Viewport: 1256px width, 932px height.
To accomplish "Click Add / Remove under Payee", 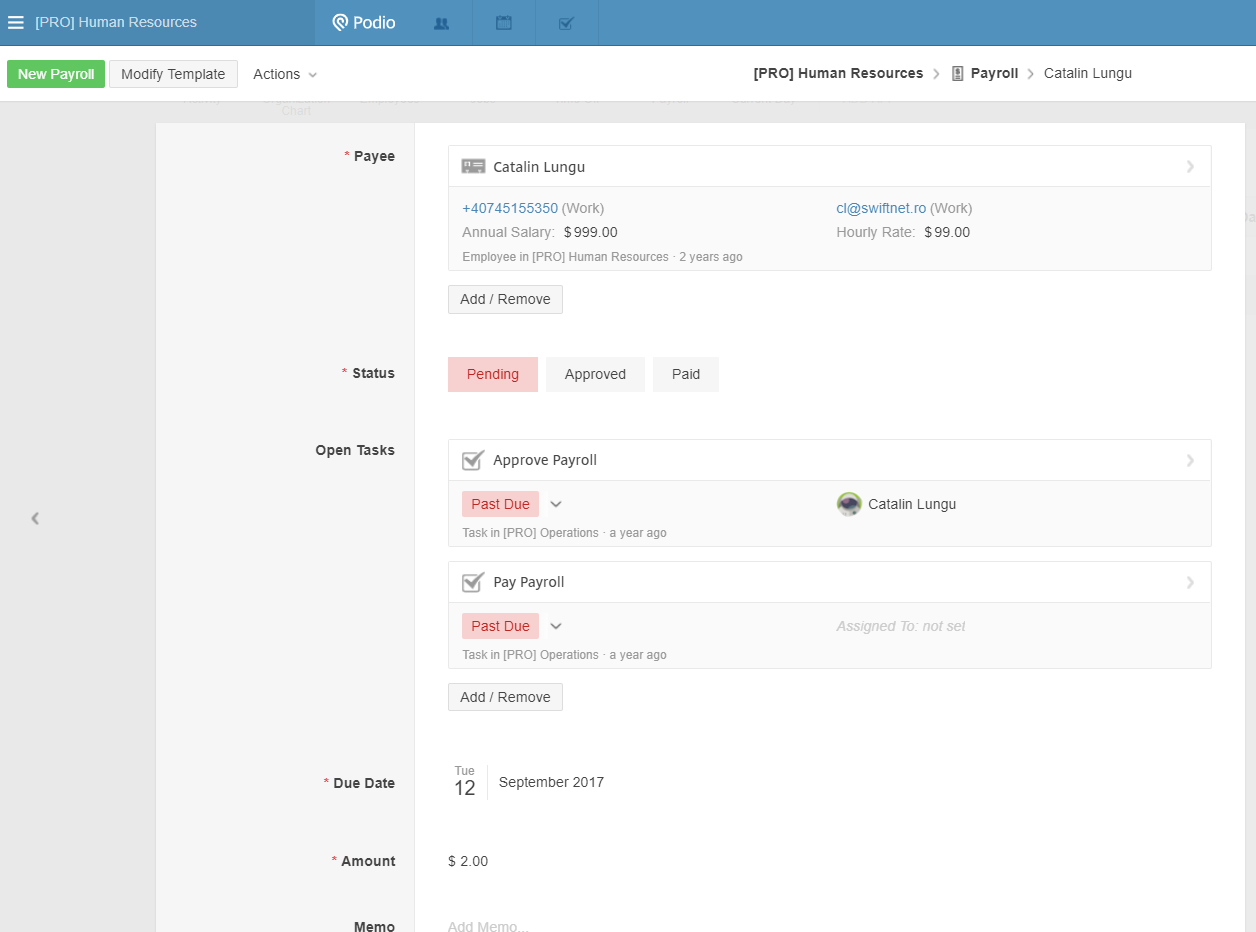I will 505,299.
